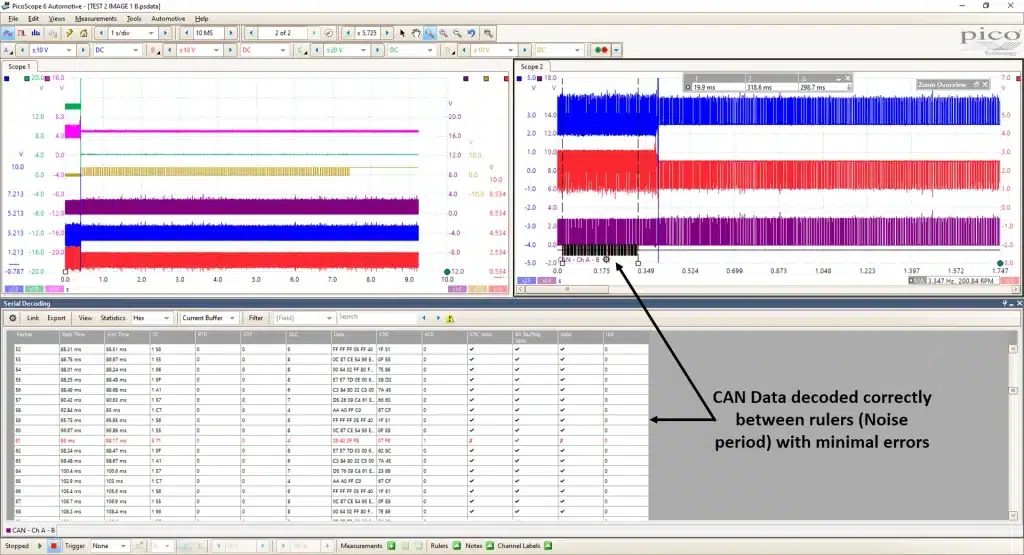This screenshot has width=1024, height=555.
Task: Click Export in Serial Decoding toolbar
Action: pos(56,318)
